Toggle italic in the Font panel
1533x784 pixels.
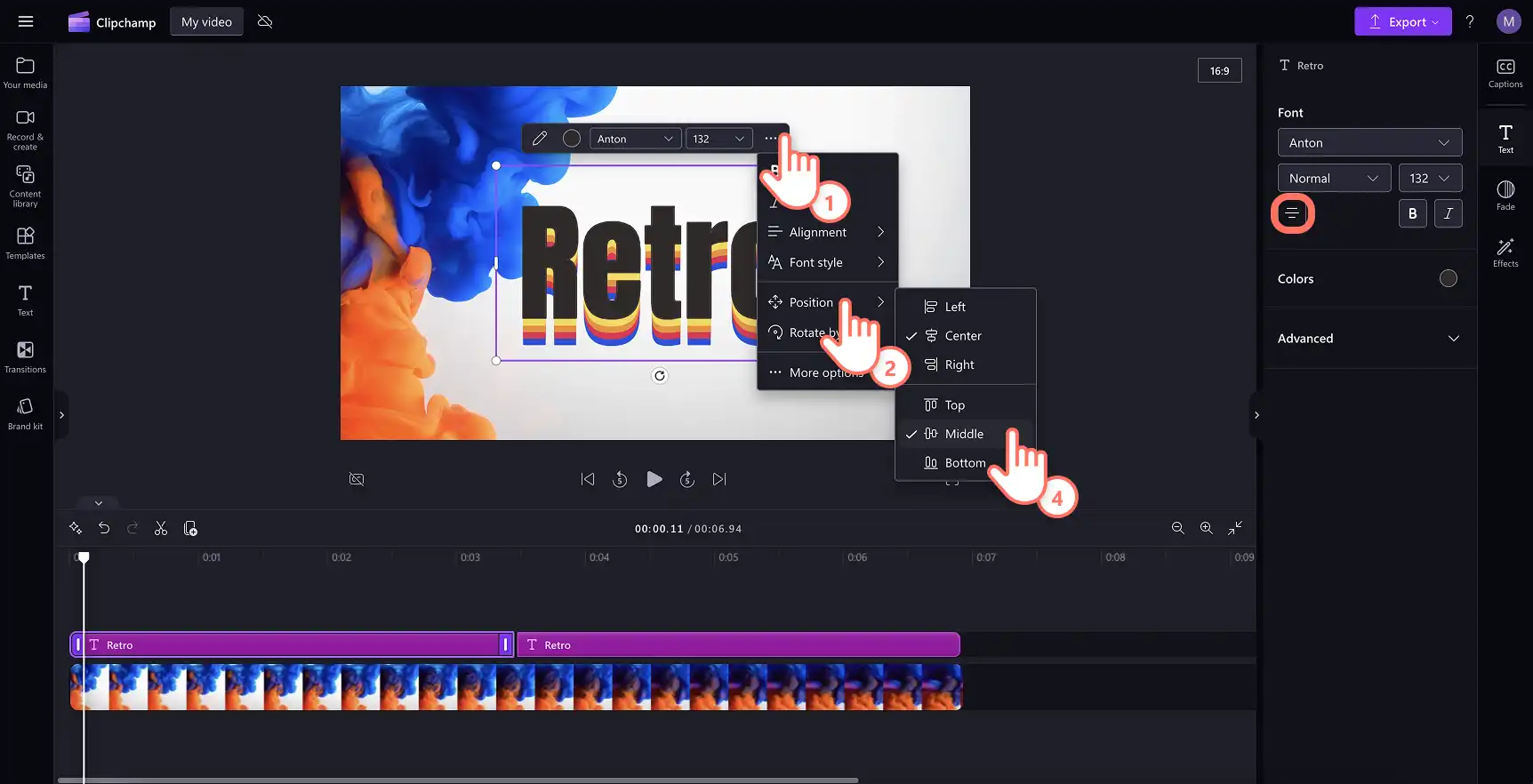click(x=1449, y=213)
